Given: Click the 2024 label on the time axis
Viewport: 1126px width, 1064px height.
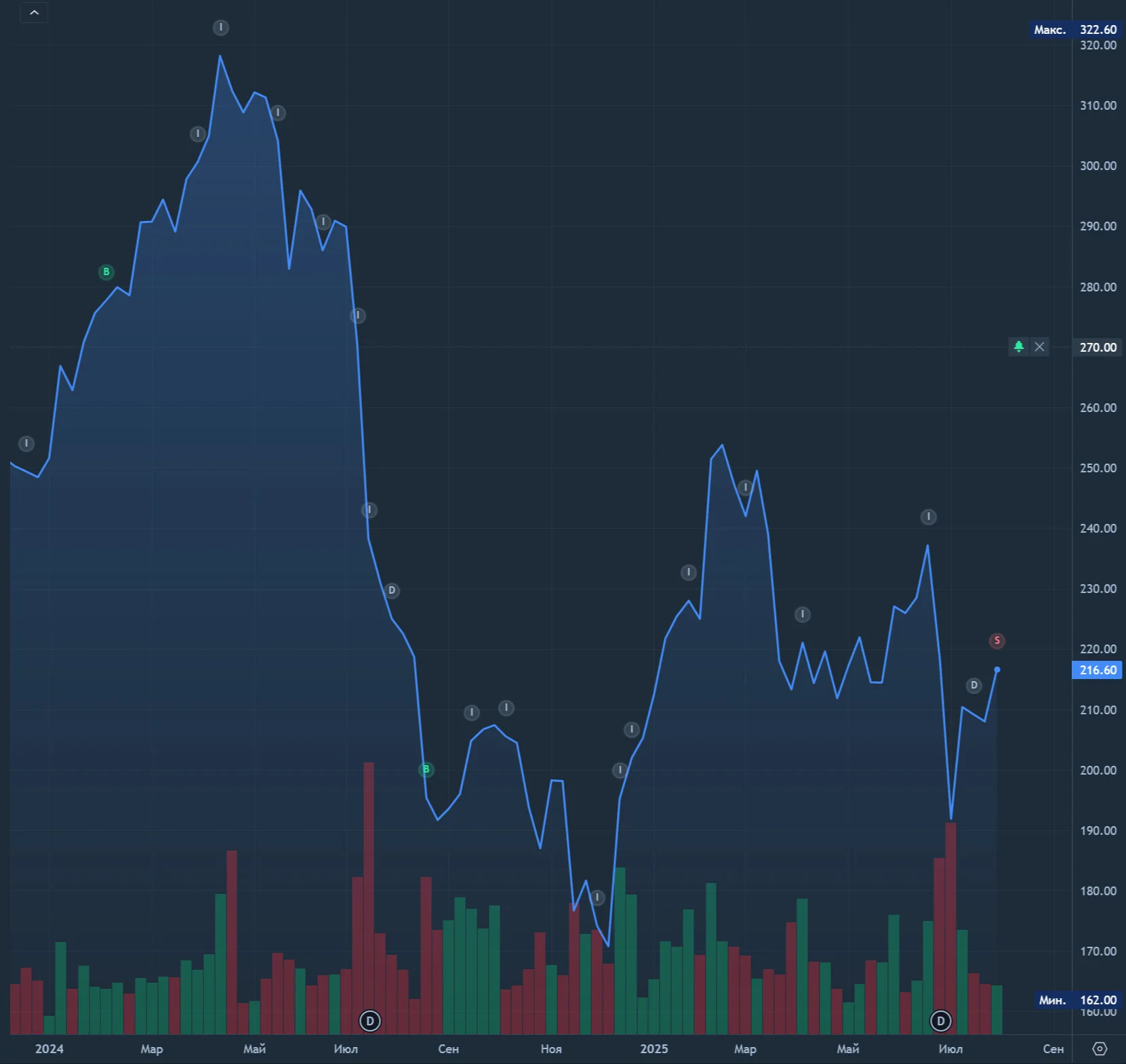Looking at the screenshot, I should [49, 1049].
